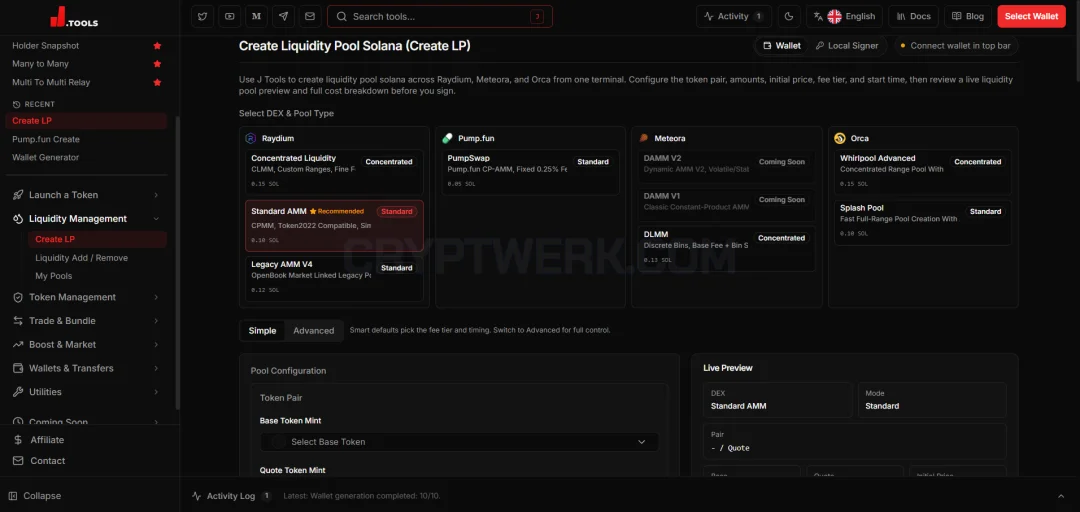Open the Activity panel button
1080x512 pixels.
(734, 17)
